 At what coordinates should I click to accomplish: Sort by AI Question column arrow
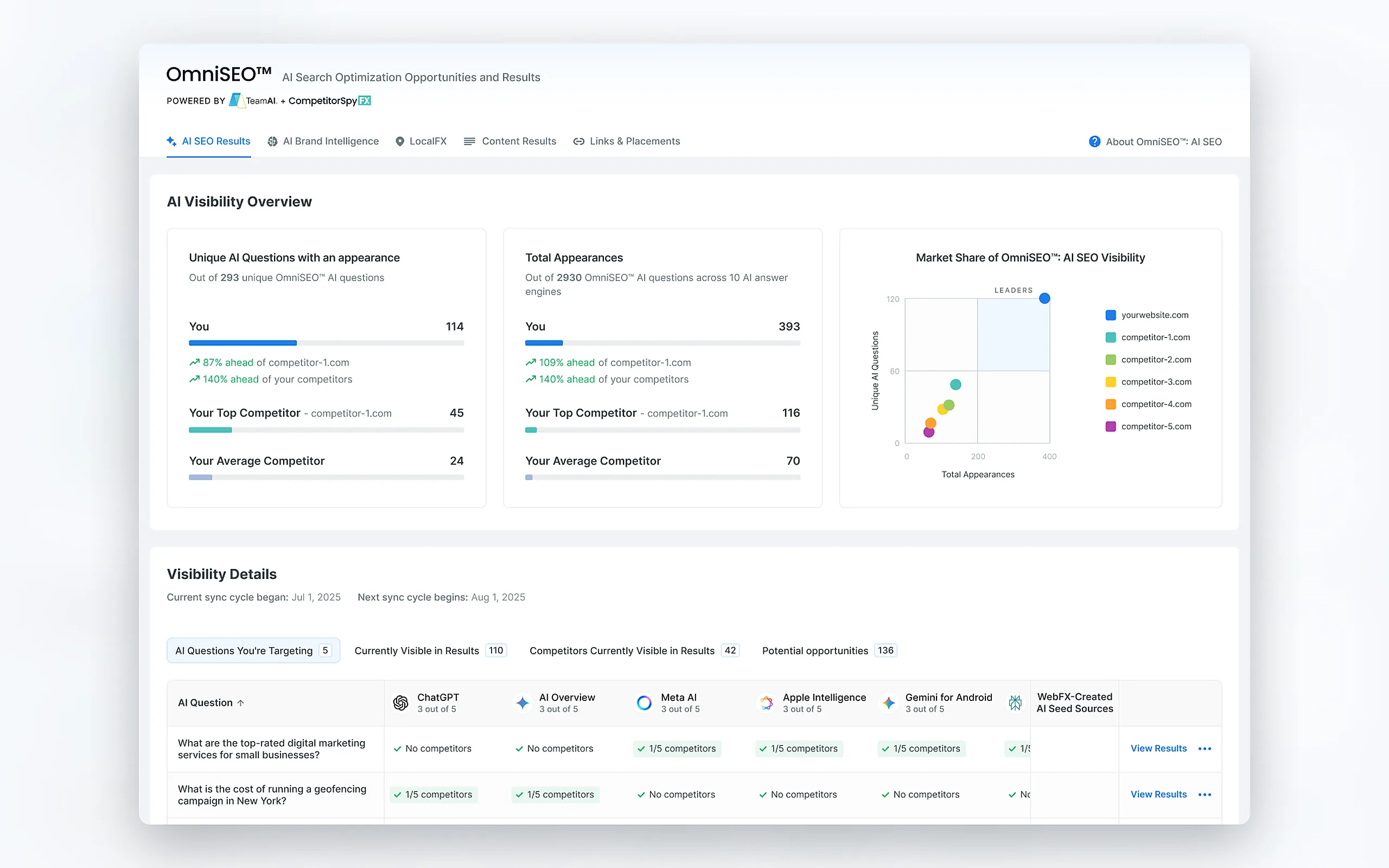[240, 703]
